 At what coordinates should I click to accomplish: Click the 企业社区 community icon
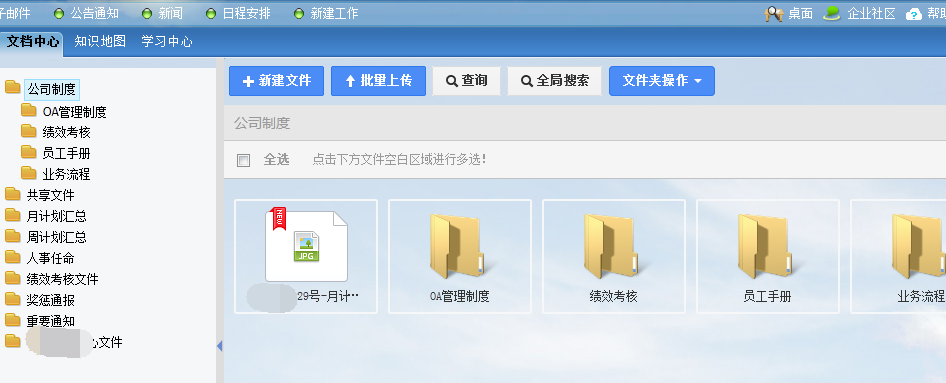tap(832, 13)
